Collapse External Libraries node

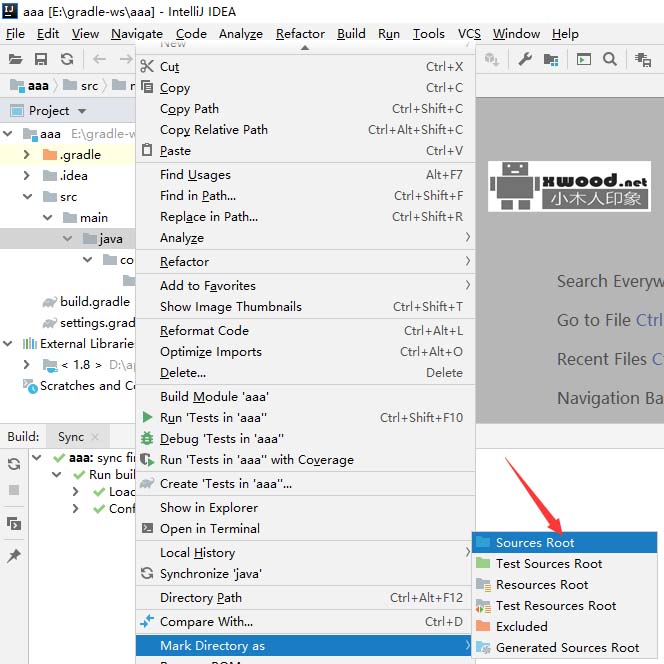point(7,343)
